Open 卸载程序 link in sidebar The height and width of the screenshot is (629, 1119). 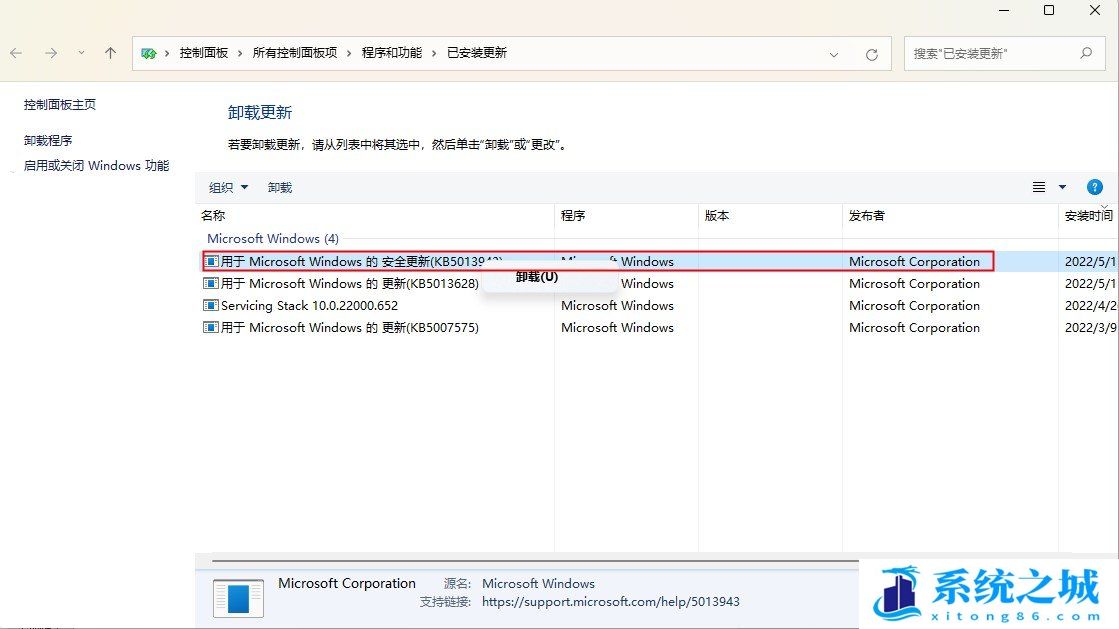coord(48,141)
